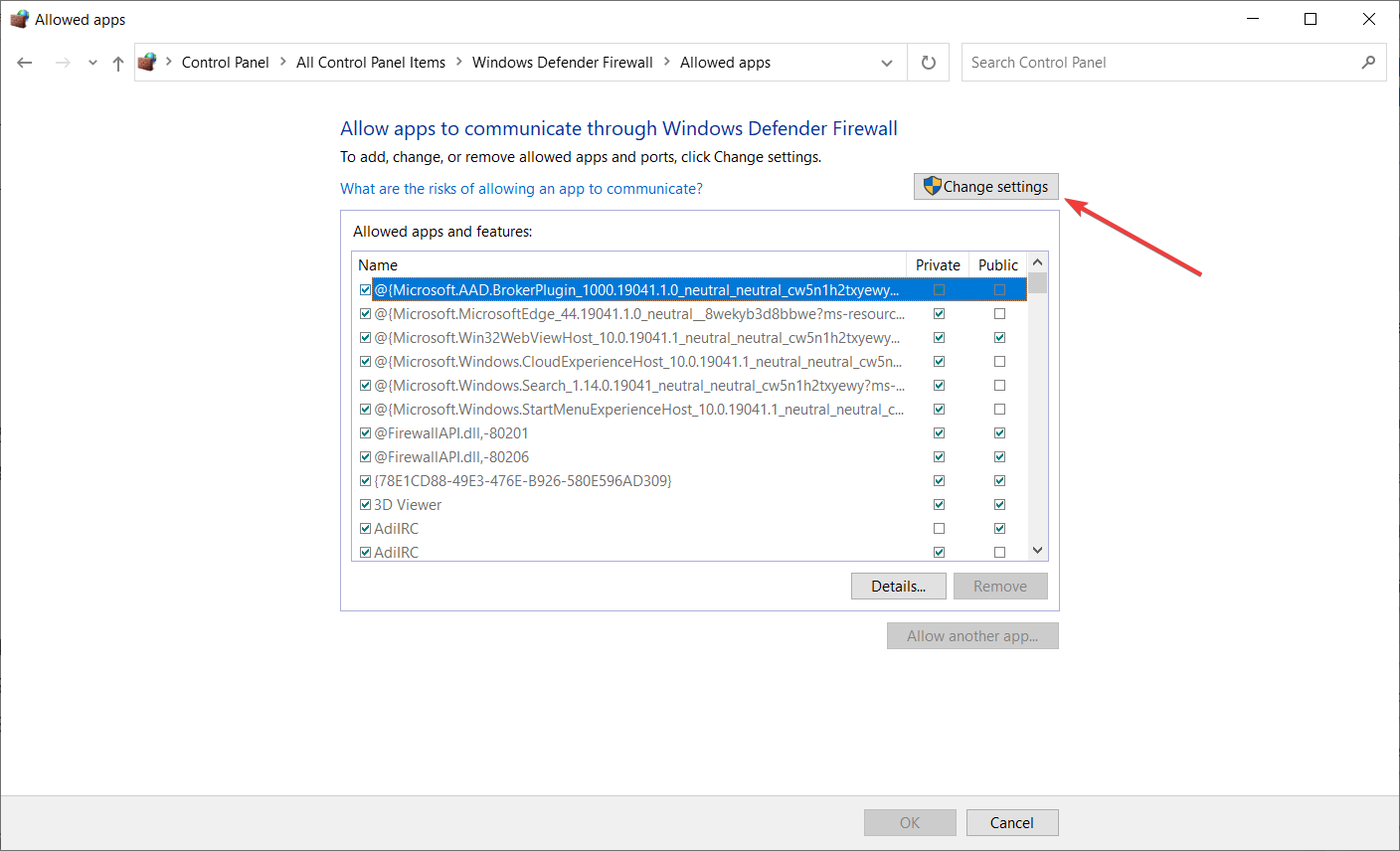Maximize the Allowed apps window

(x=1311, y=19)
